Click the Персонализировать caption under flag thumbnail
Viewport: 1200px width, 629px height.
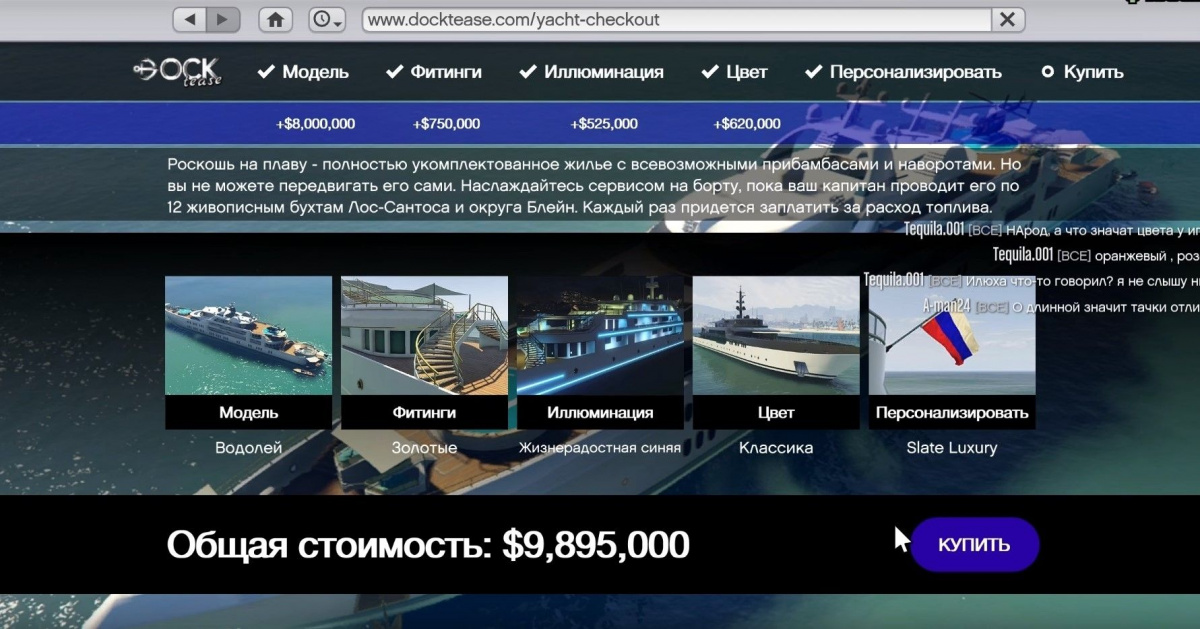click(x=952, y=412)
